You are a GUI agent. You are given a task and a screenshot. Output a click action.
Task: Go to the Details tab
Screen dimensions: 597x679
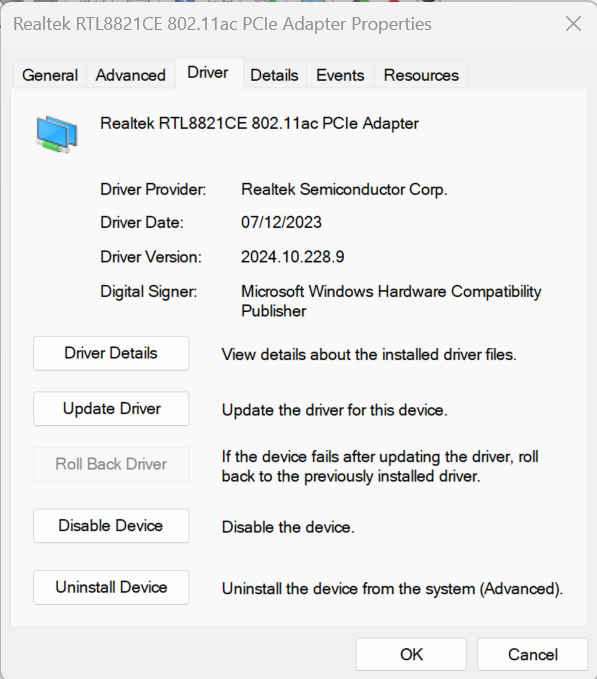(274, 75)
